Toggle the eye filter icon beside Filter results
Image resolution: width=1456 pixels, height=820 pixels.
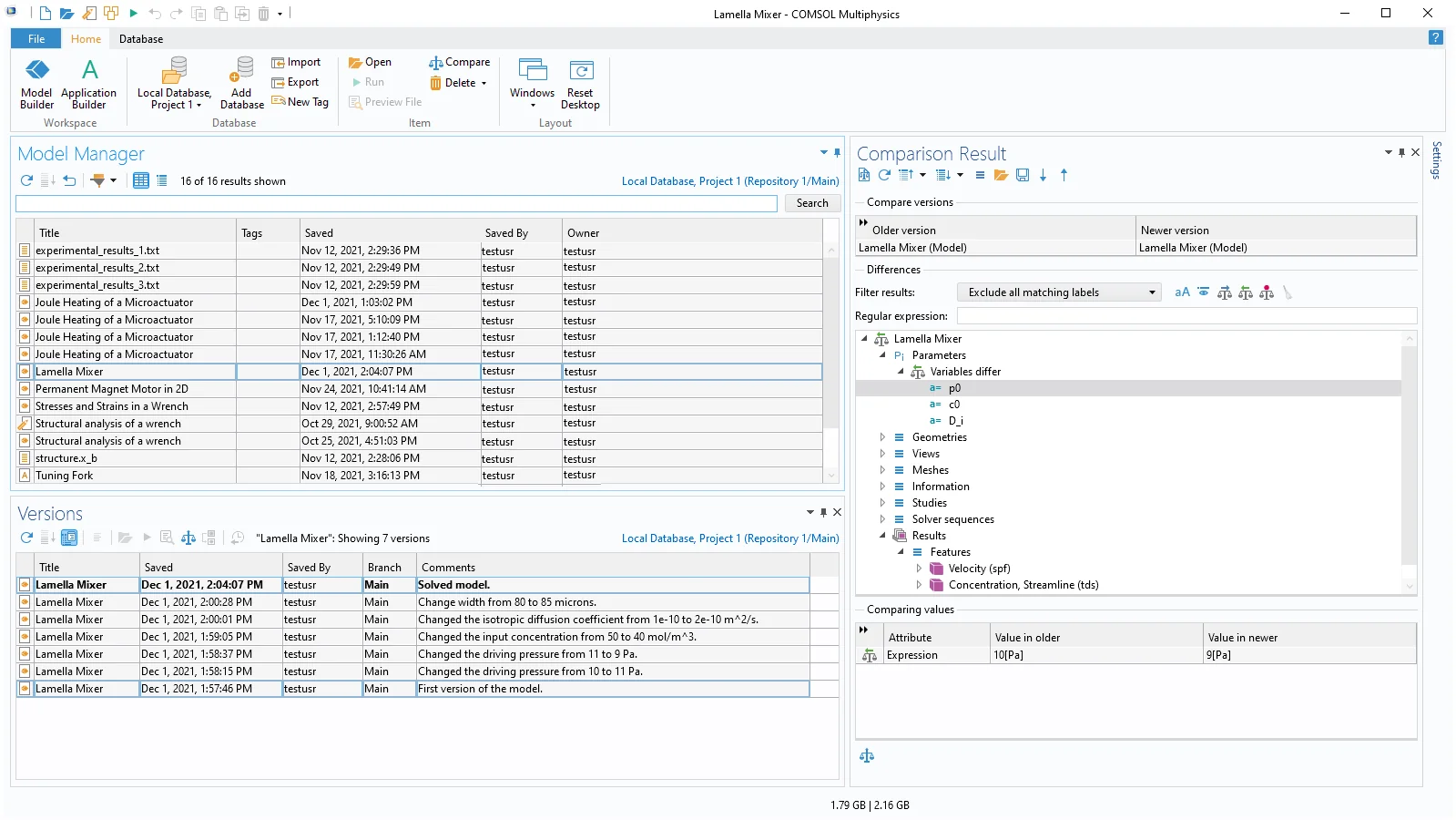[1204, 292]
